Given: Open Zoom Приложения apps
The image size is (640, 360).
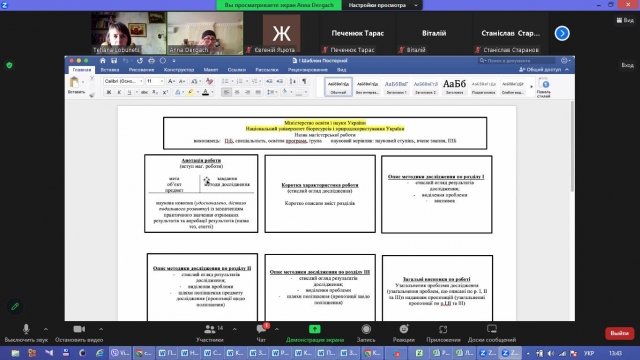Looking at the screenshot, I should [x=443, y=333].
